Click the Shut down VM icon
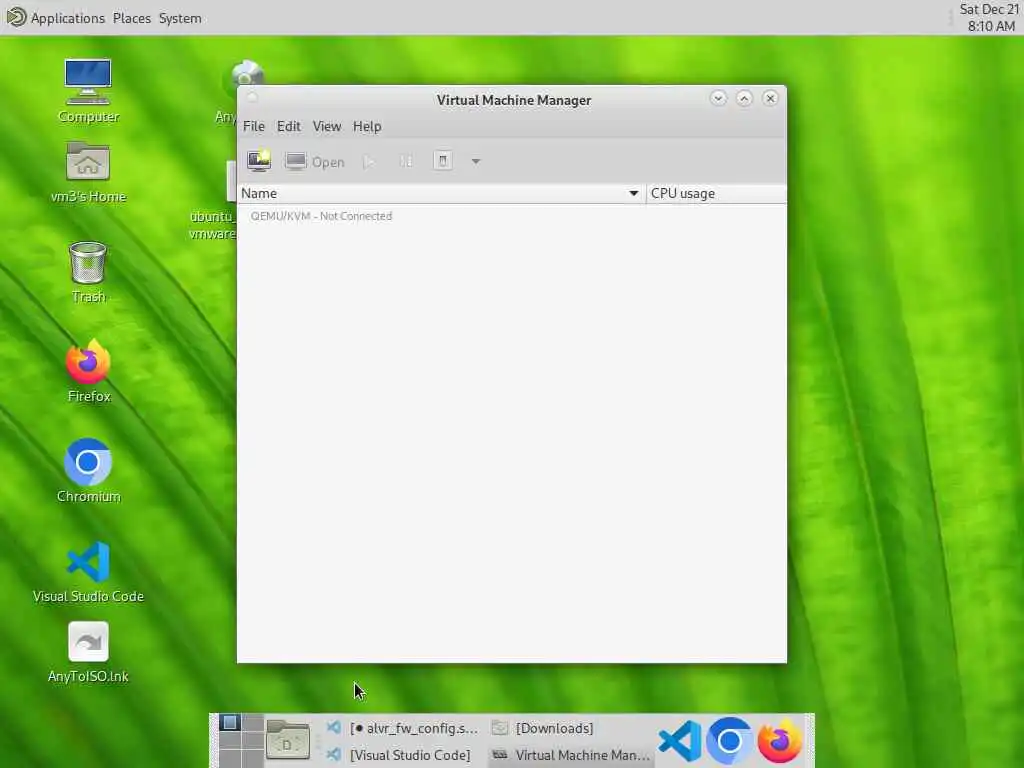The height and width of the screenshot is (768, 1024). pos(443,161)
